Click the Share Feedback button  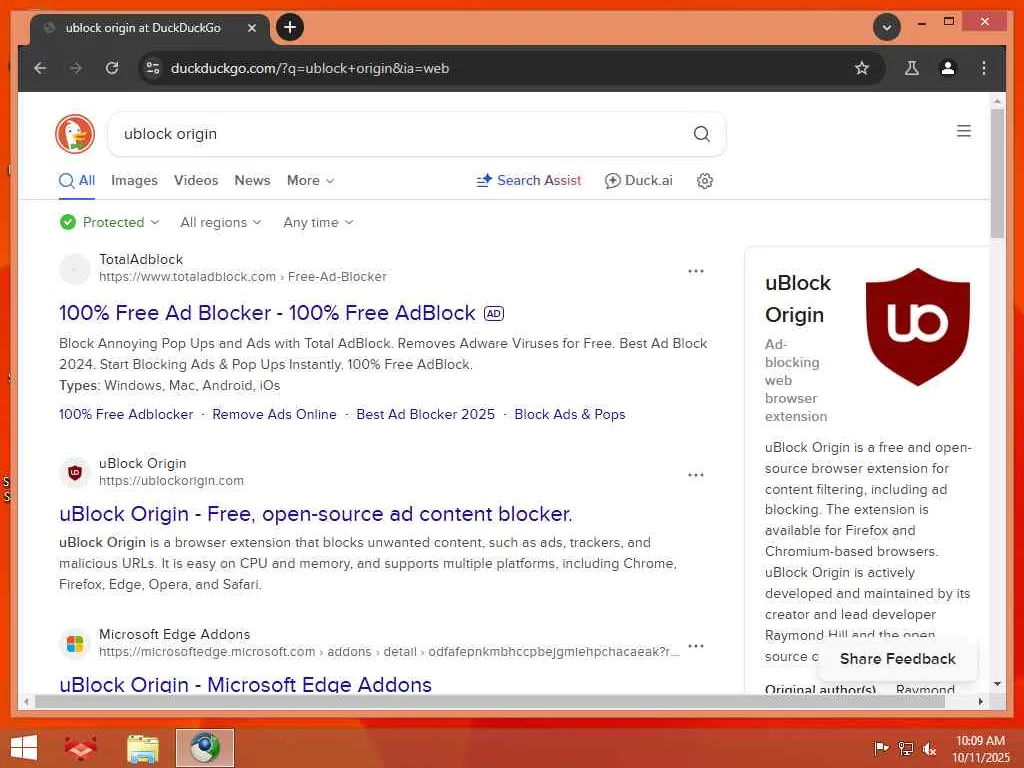pyautogui.click(x=898, y=659)
